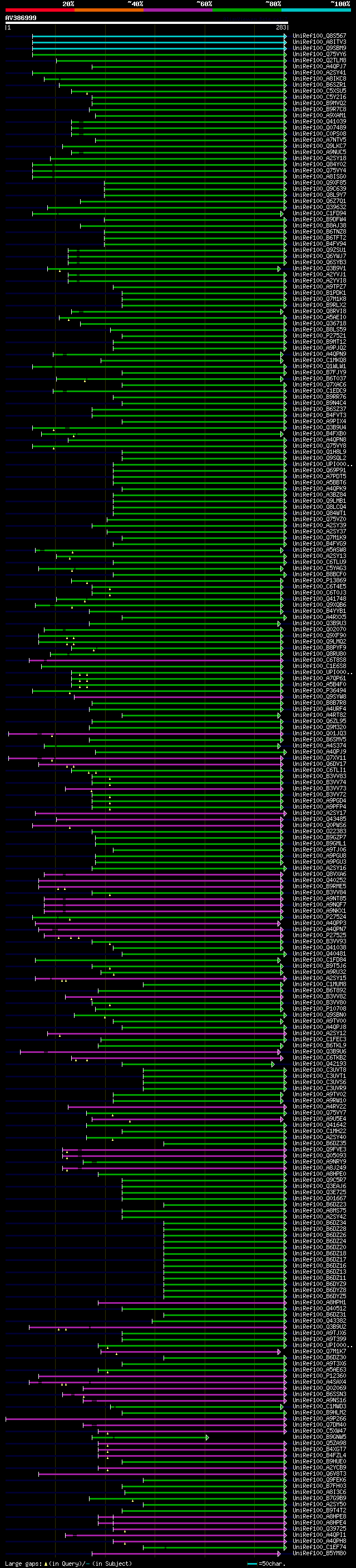This screenshot has height=1568, width=356.
Task: Select hit label UniRef100_P27524
Action: [x=319, y=917]
